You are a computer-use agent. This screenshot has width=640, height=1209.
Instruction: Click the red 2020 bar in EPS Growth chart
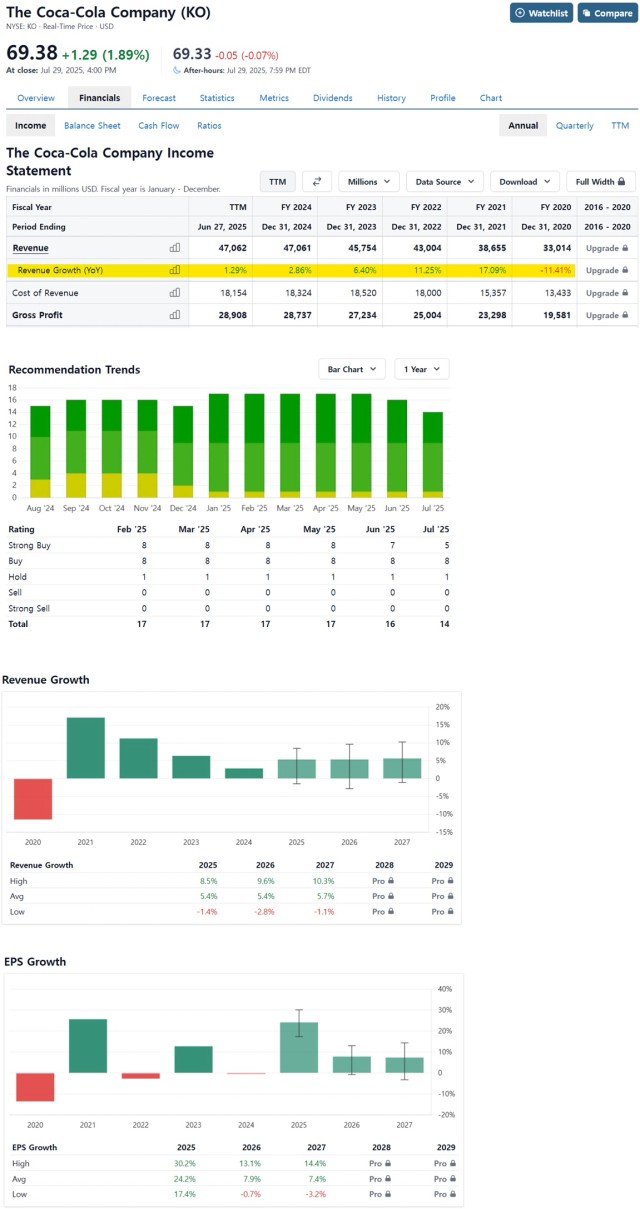(x=35, y=1087)
